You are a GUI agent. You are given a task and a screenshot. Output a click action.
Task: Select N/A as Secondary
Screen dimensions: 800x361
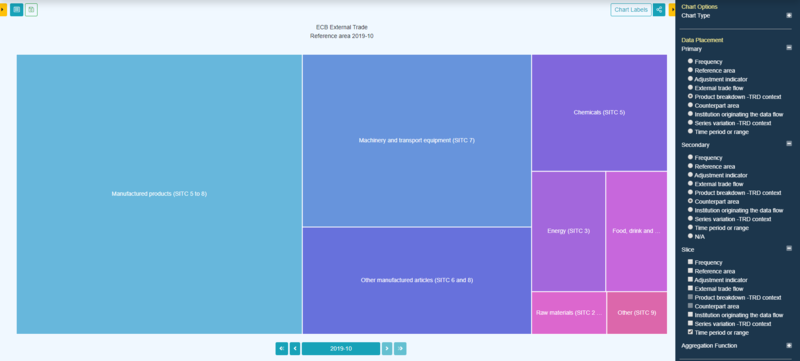coord(690,236)
